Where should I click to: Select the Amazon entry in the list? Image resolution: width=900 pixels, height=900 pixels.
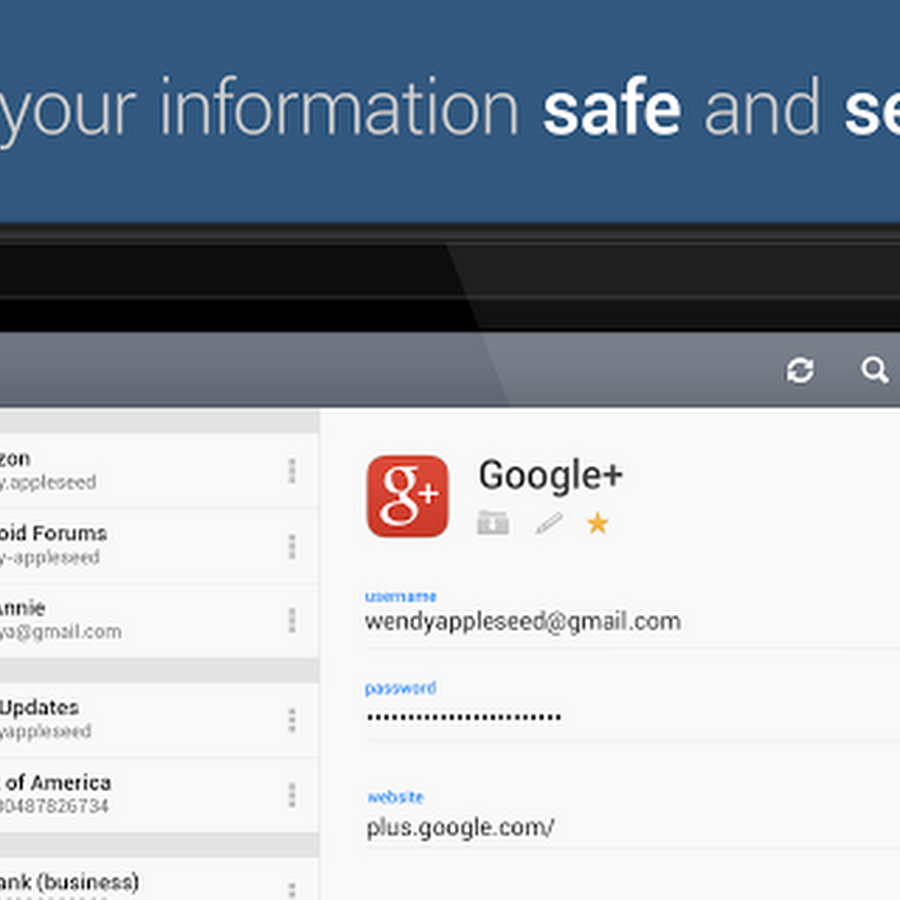pos(120,470)
